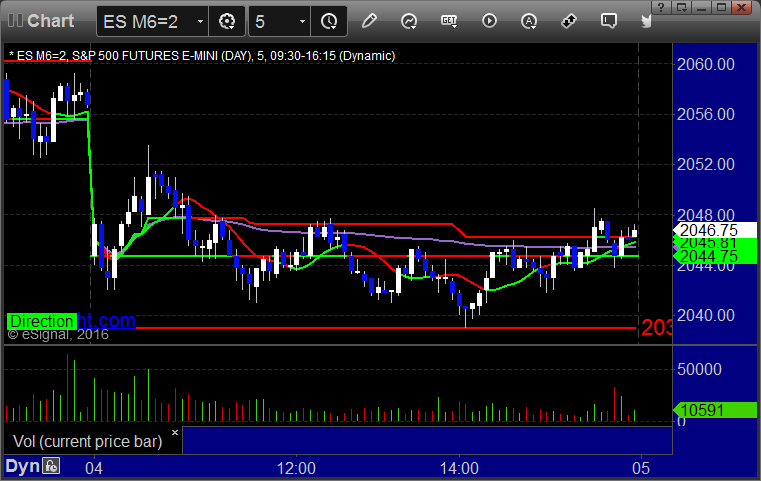Open symbol settings gear icon
The width and height of the screenshot is (761, 481).
coord(227,21)
